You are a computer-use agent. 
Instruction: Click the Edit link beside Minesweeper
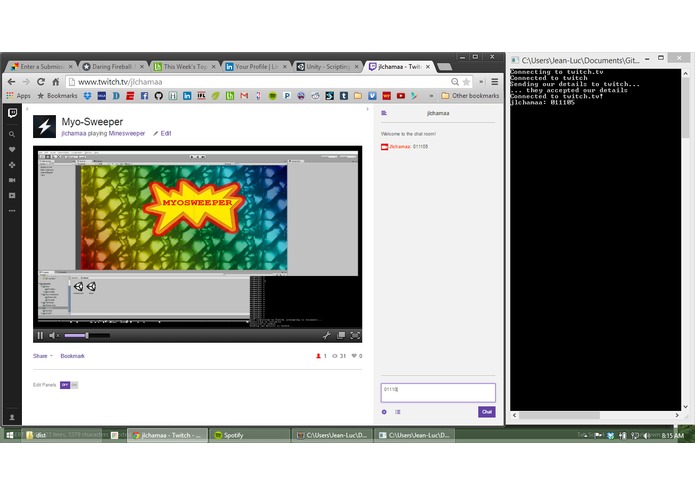pyautogui.click(x=163, y=133)
